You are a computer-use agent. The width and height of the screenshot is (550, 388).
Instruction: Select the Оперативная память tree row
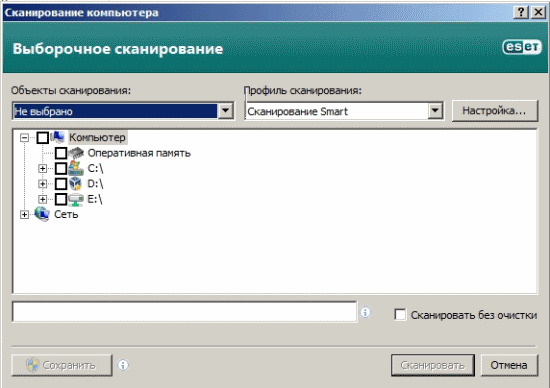tap(139, 153)
